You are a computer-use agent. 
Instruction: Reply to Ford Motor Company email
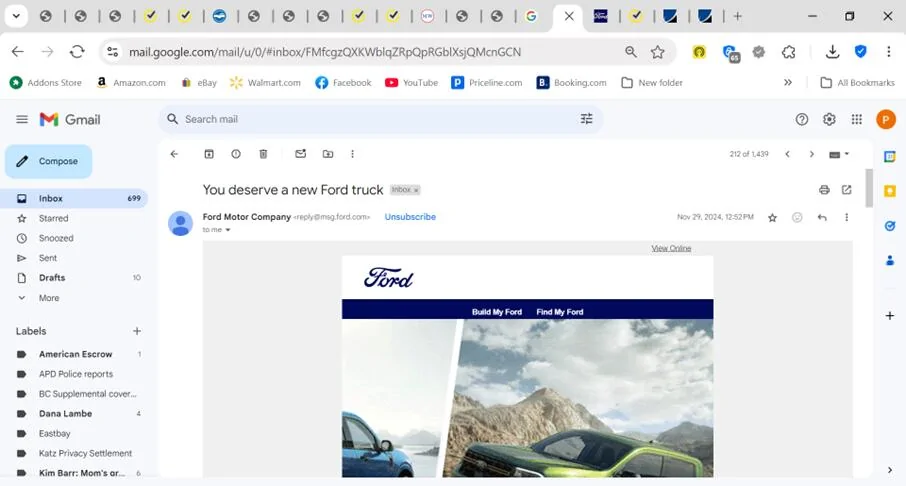coord(822,217)
